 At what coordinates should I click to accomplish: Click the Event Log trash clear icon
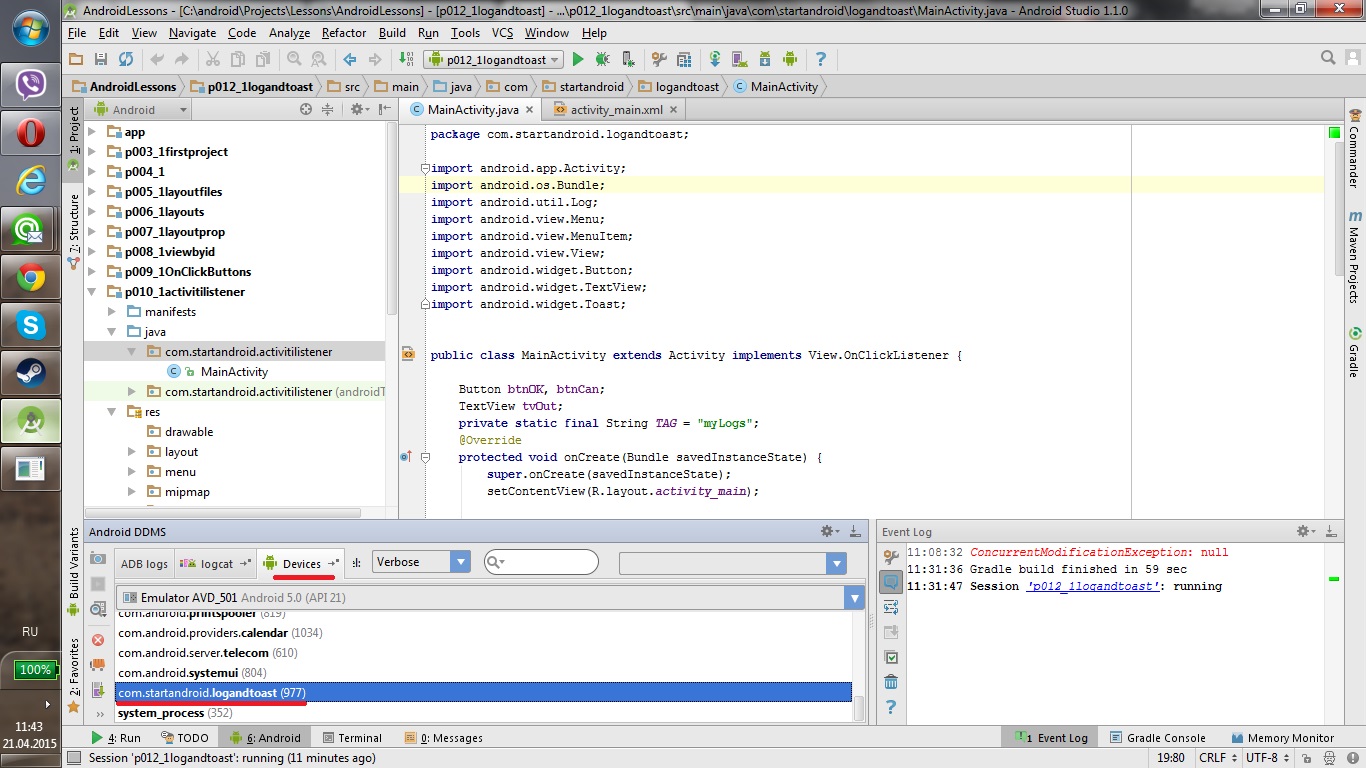click(x=891, y=682)
